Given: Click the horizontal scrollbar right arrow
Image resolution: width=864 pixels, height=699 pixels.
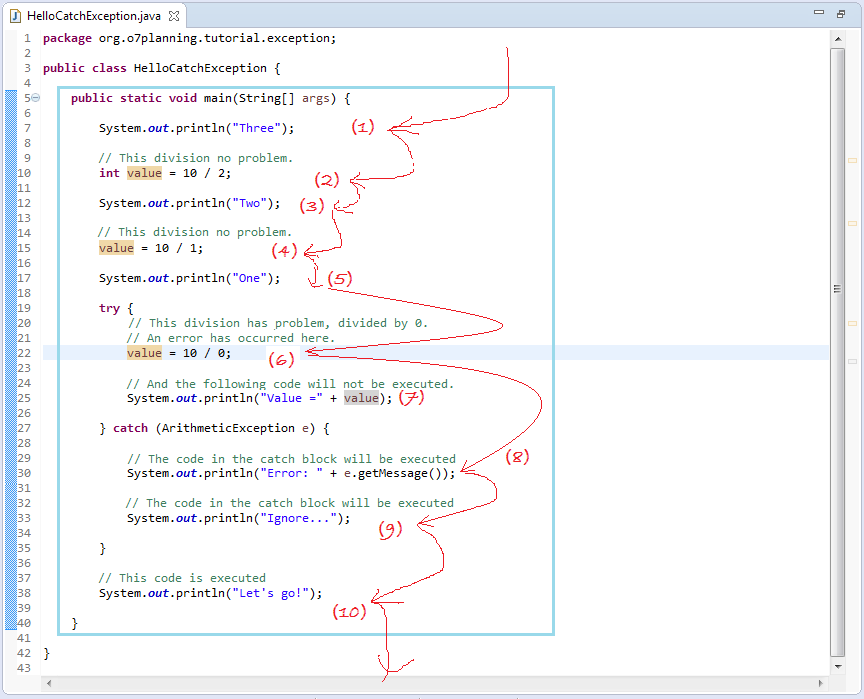Looking at the screenshot, I should click(x=820, y=684).
